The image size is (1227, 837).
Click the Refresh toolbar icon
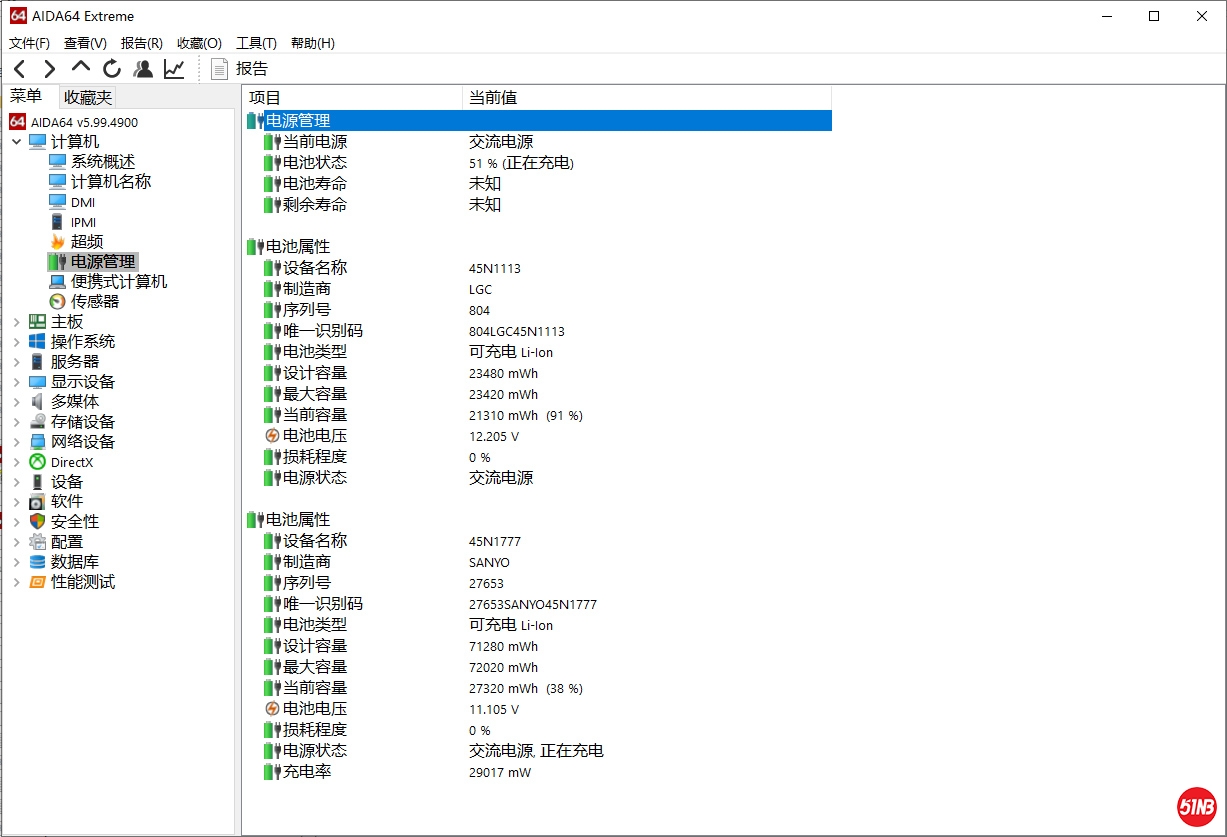pyautogui.click(x=112, y=69)
